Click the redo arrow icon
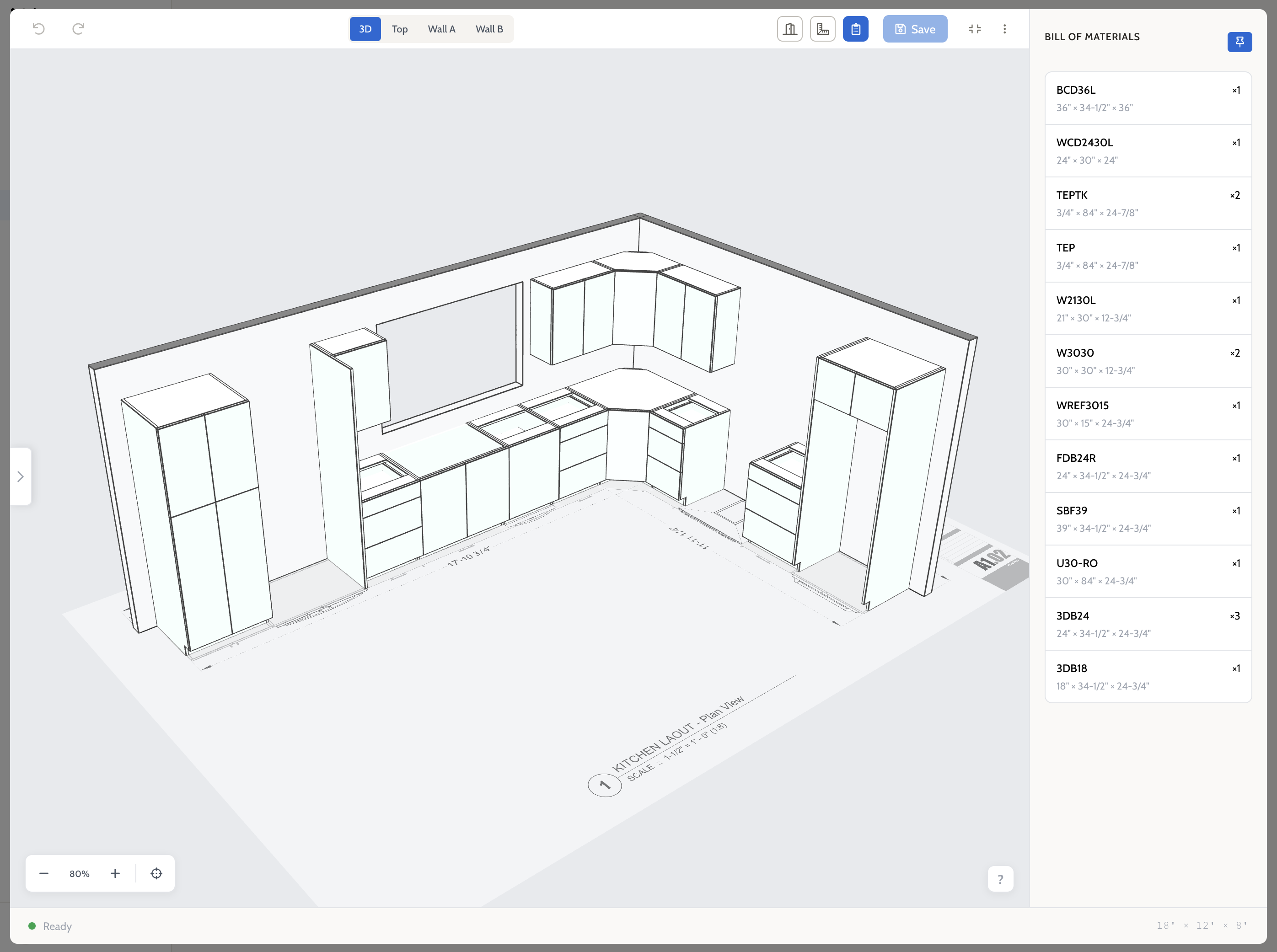This screenshot has height=952, width=1277. [x=78, y=29]
